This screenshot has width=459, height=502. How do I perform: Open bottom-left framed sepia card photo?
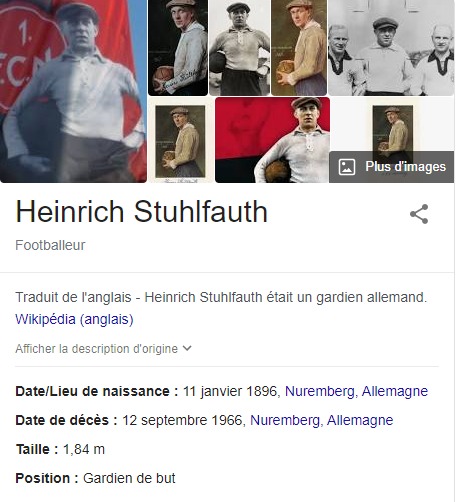(x=181, y=140)
